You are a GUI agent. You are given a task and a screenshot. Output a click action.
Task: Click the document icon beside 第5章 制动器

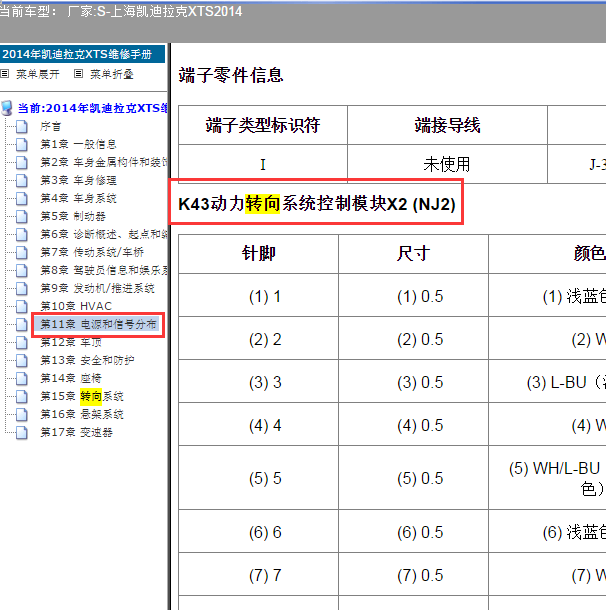(22, 216)
